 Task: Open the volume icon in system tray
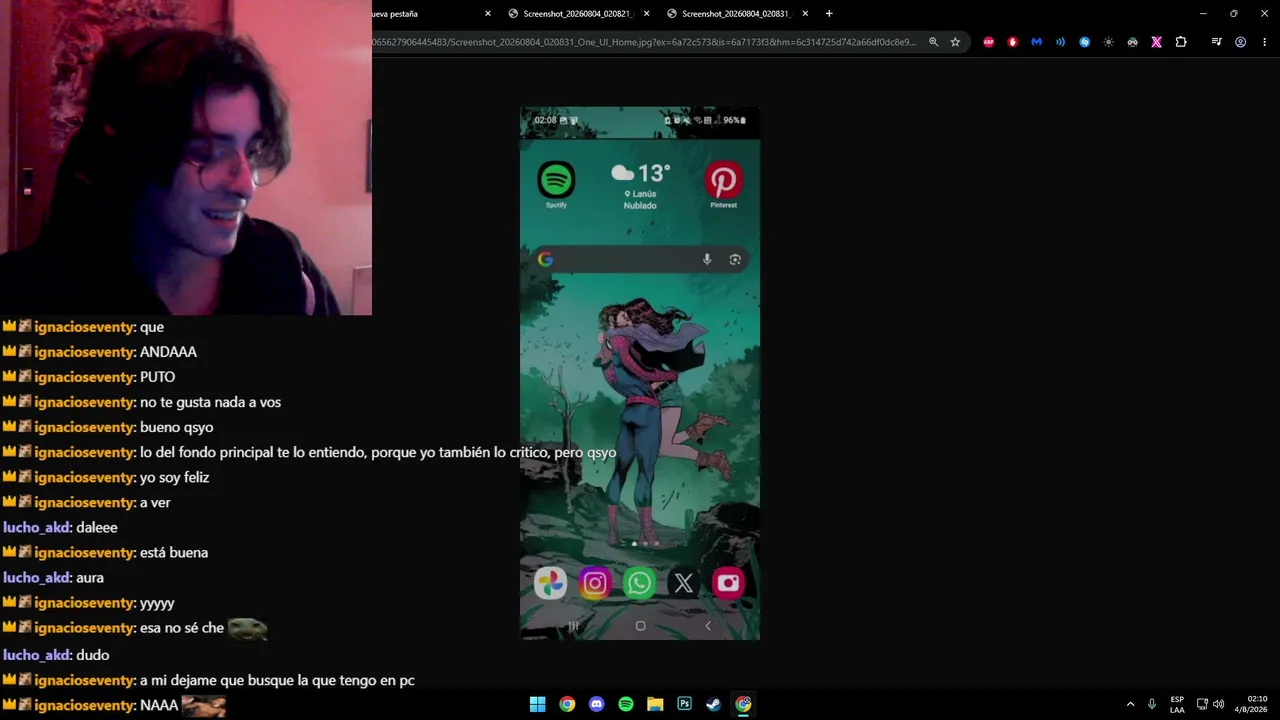(1218, 704)
